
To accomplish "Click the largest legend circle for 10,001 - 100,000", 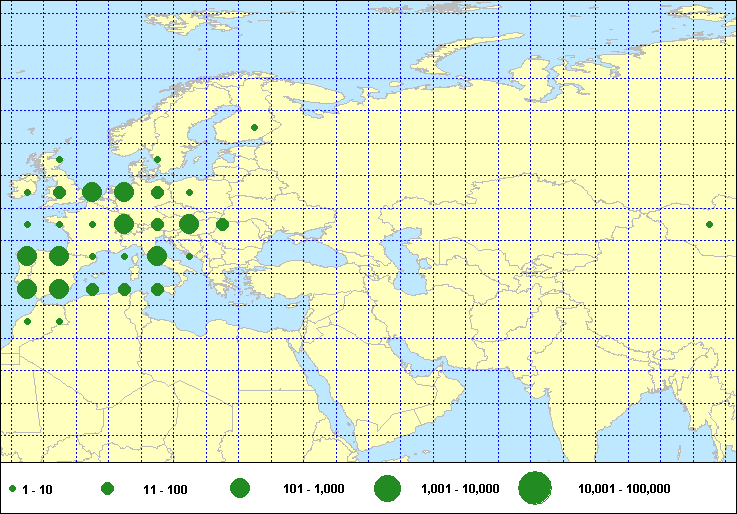I will (535, 488).
